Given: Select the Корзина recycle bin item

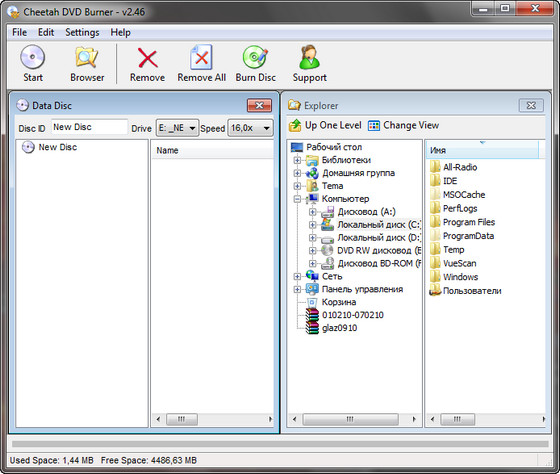Looking at the screenshot, I should [331, 302].
